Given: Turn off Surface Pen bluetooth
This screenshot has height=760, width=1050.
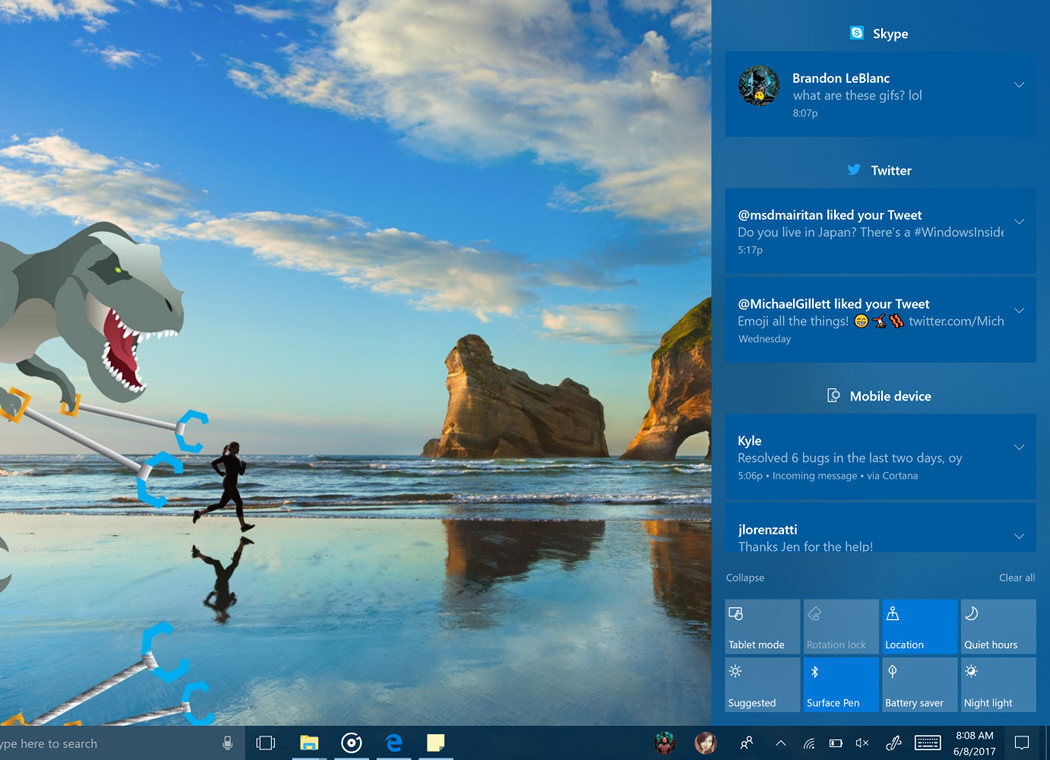Looking at the screenshot, I should click(840, 684).
